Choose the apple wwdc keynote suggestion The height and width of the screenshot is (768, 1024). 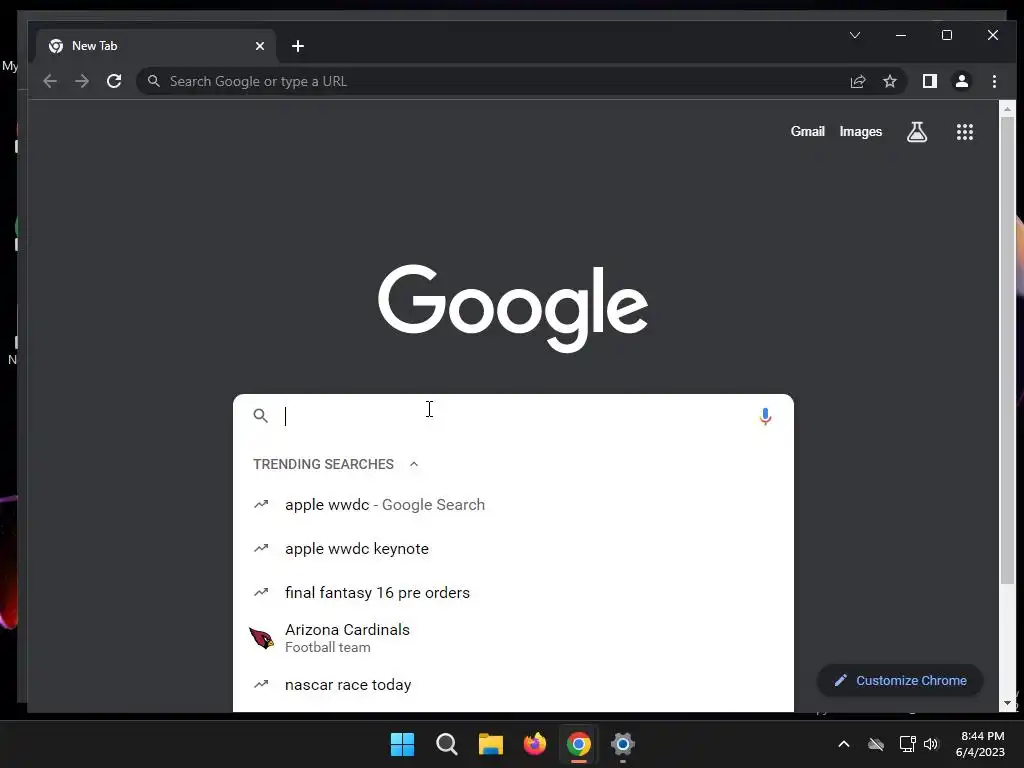click(x=513, y=549)
